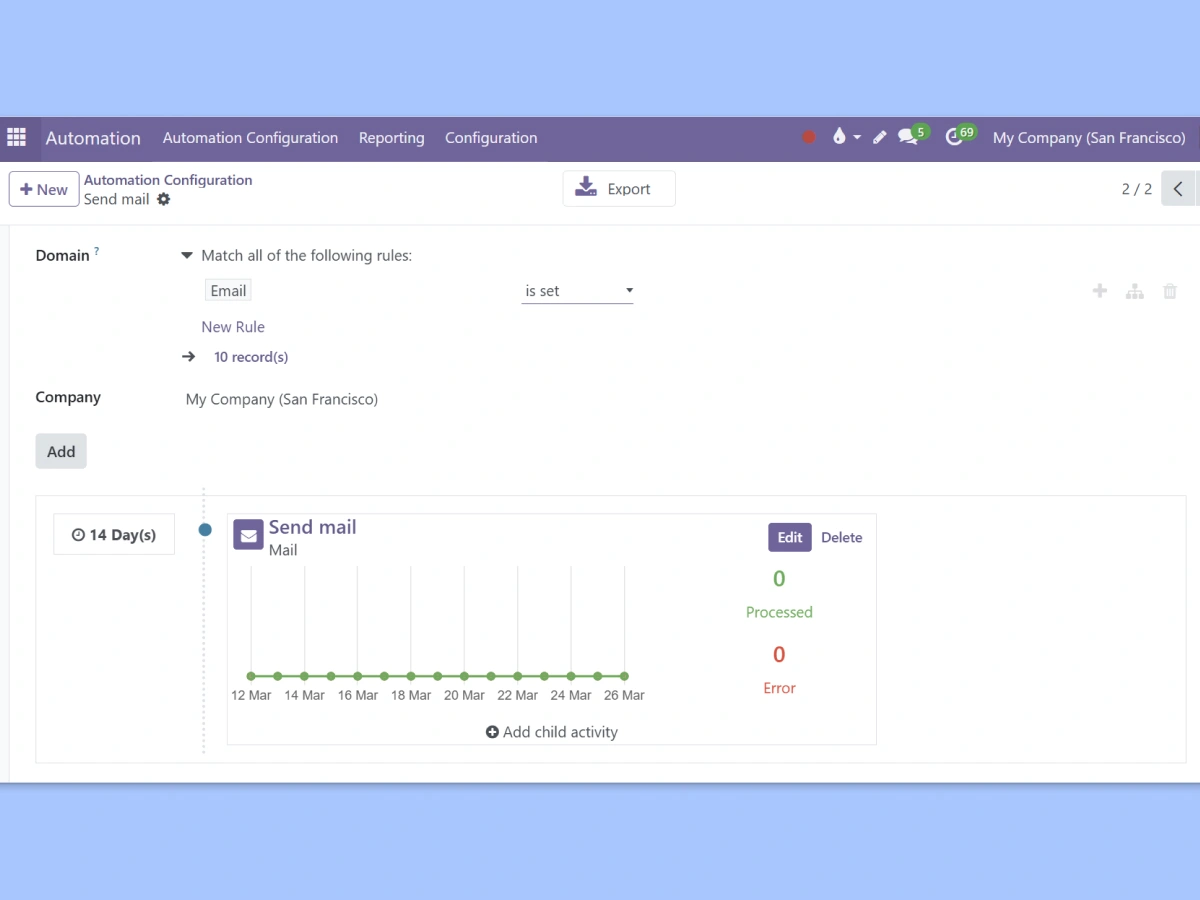This screenshot has height=900, width=1200.
Task: Click the pencil studio edit icon
Action: (880, 138)
